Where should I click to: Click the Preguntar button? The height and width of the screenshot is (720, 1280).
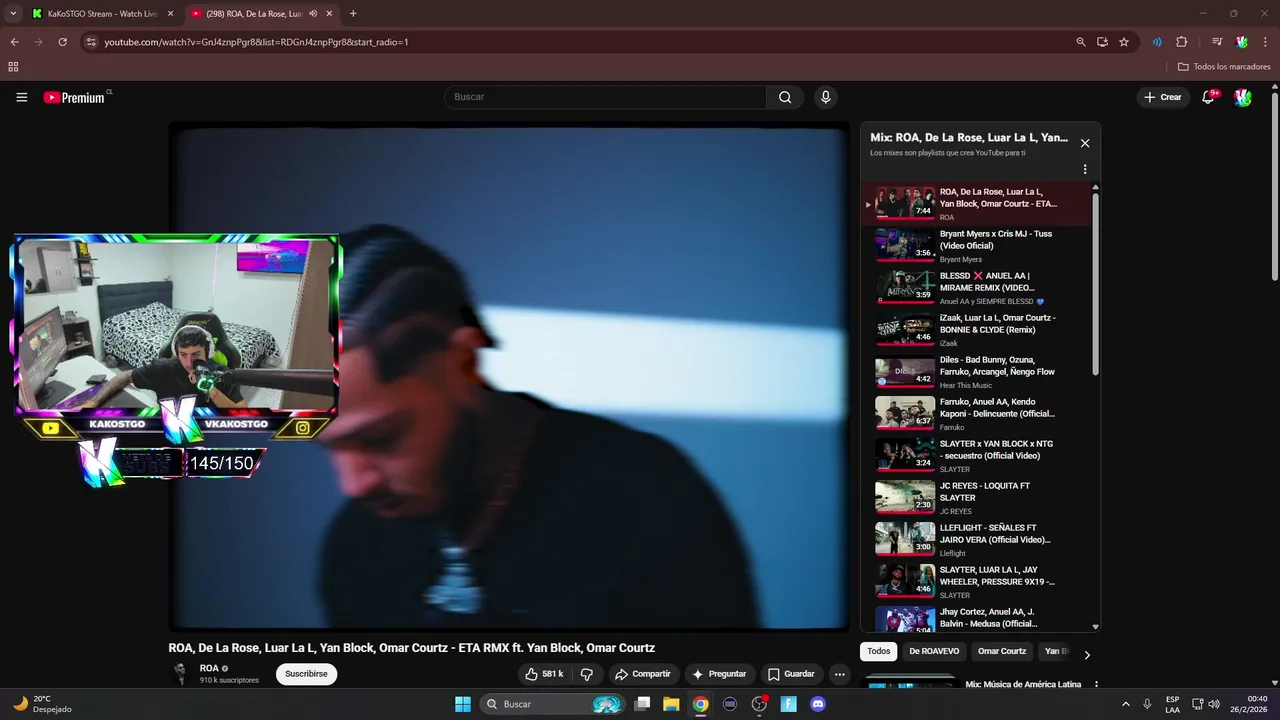tap(718, 674)
